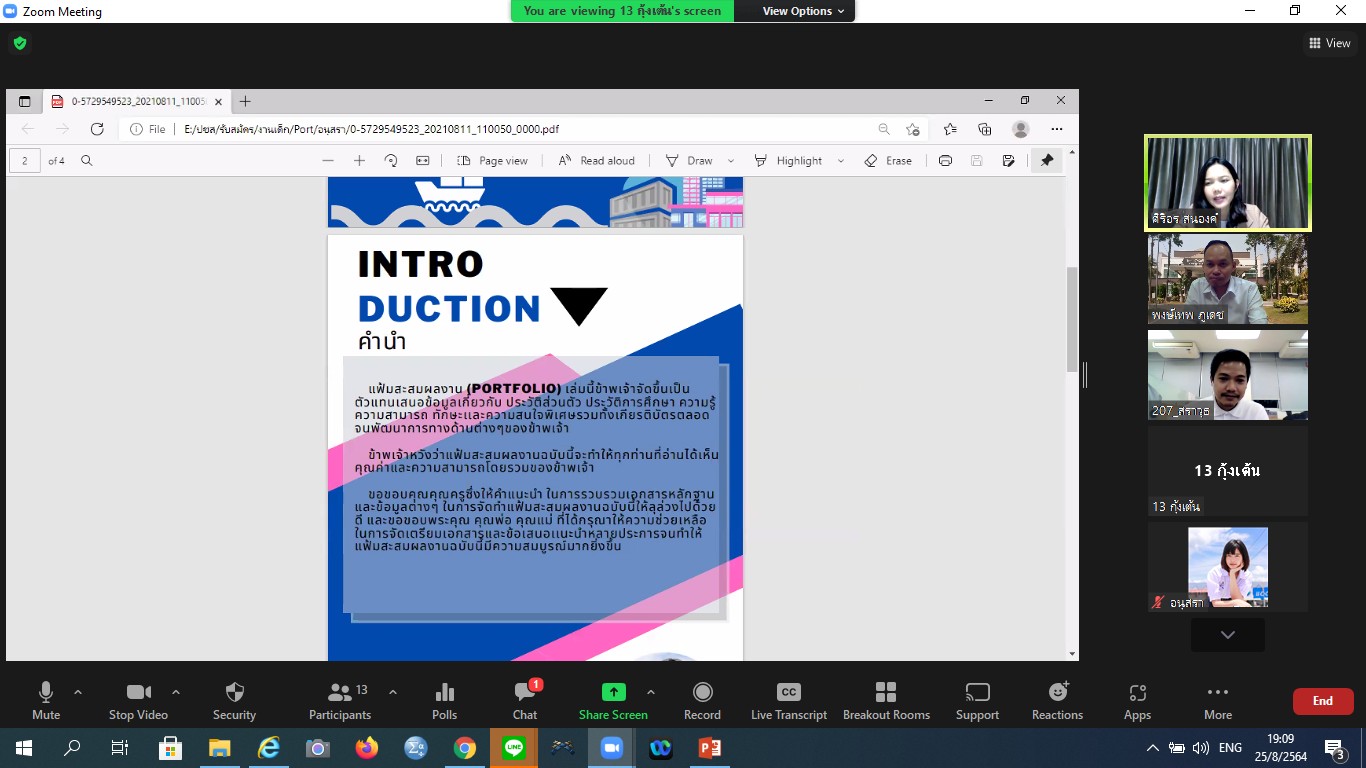Click the Live Transcript CC icon
This screenshot has height=768, width=1366.
pos(789,700)
